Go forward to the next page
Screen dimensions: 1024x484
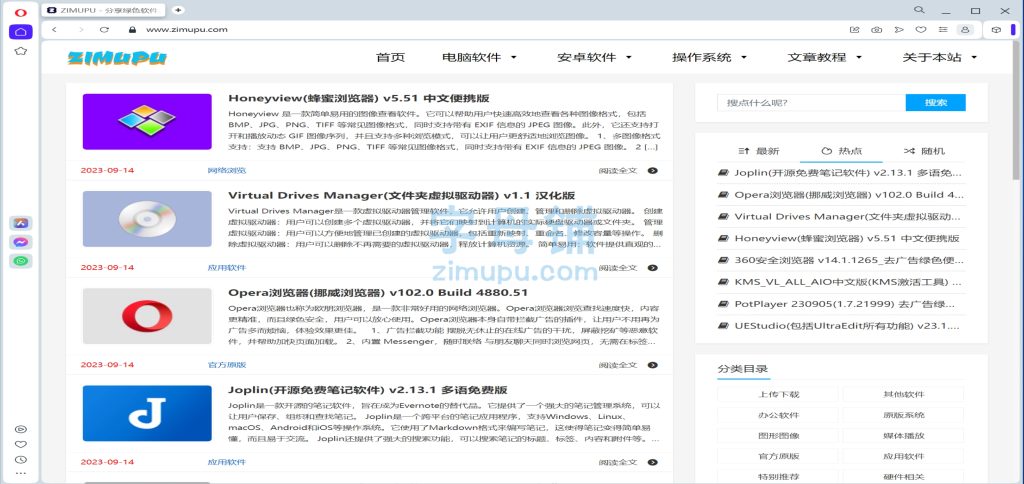tap(81, 29)
